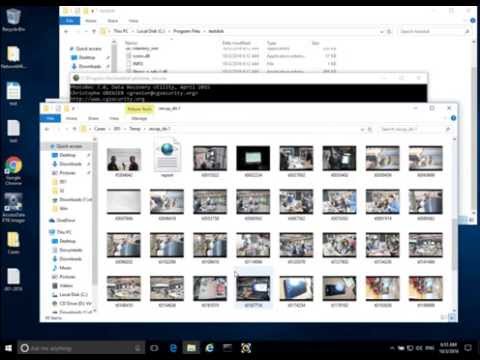Screen dimensions: 480x360
Task: Open Internet Explorer from the taskbar
Action: click(210, 348)
